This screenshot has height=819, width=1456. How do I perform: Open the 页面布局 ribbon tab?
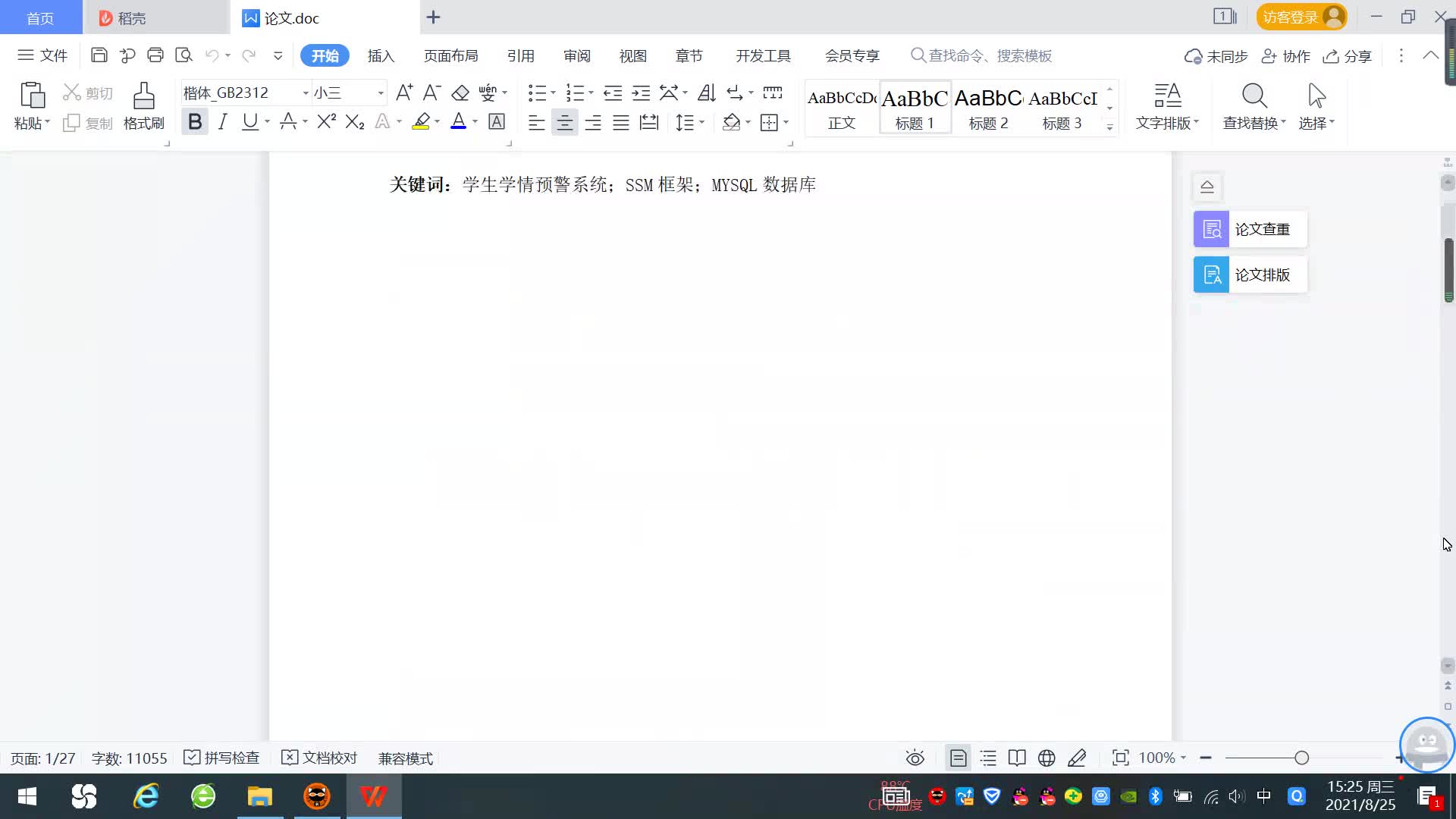point(450,55)
